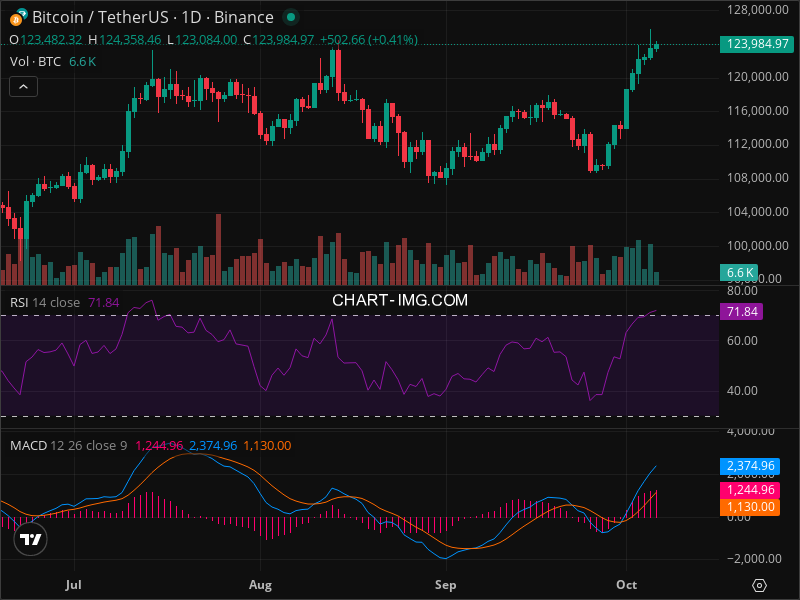The height and width of the screenshot is (600, 800).
Task: Click the pink MACD histogram 1,244.96 axis label
Action: [748, 490]
